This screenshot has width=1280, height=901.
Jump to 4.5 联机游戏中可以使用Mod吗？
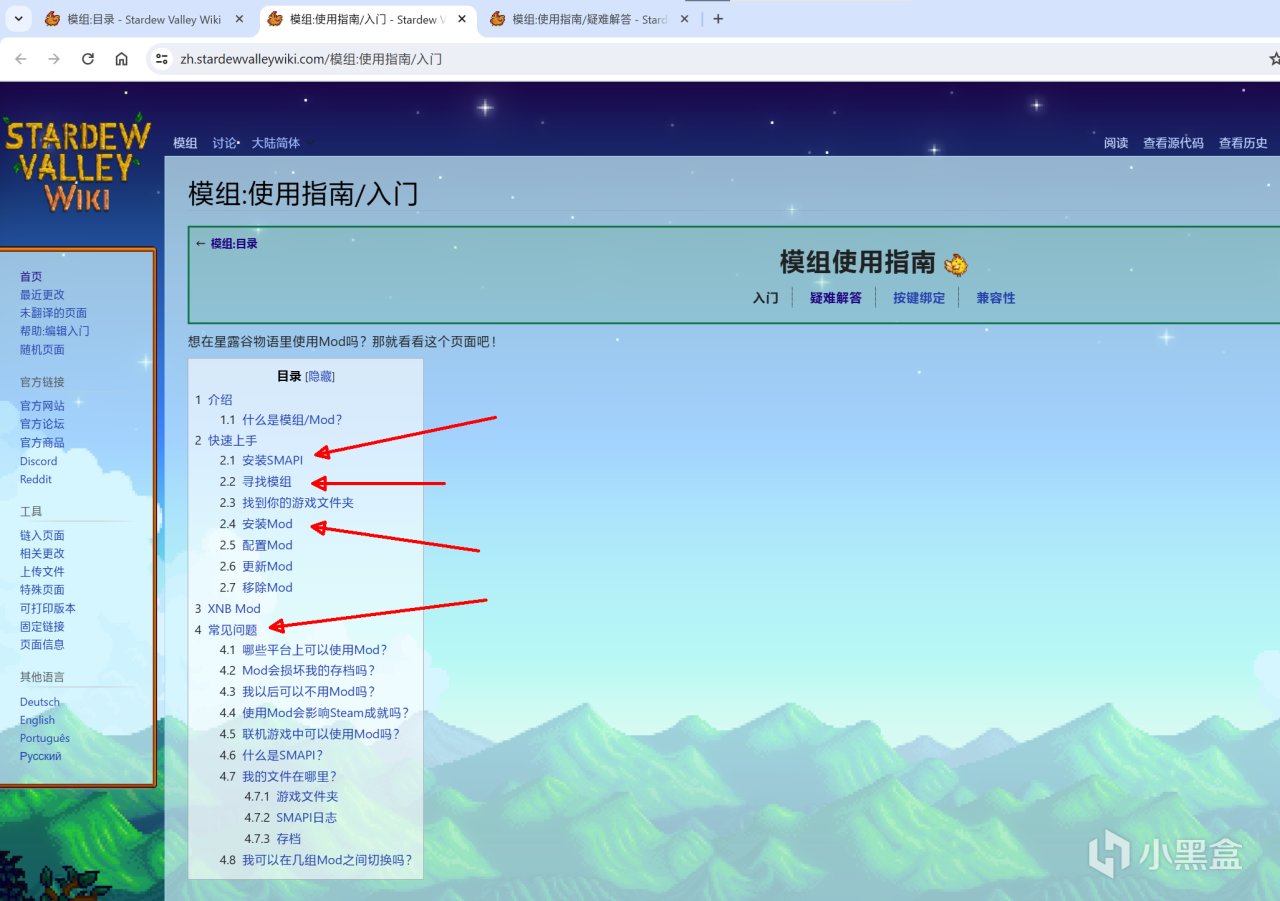(x=310, y=734)
